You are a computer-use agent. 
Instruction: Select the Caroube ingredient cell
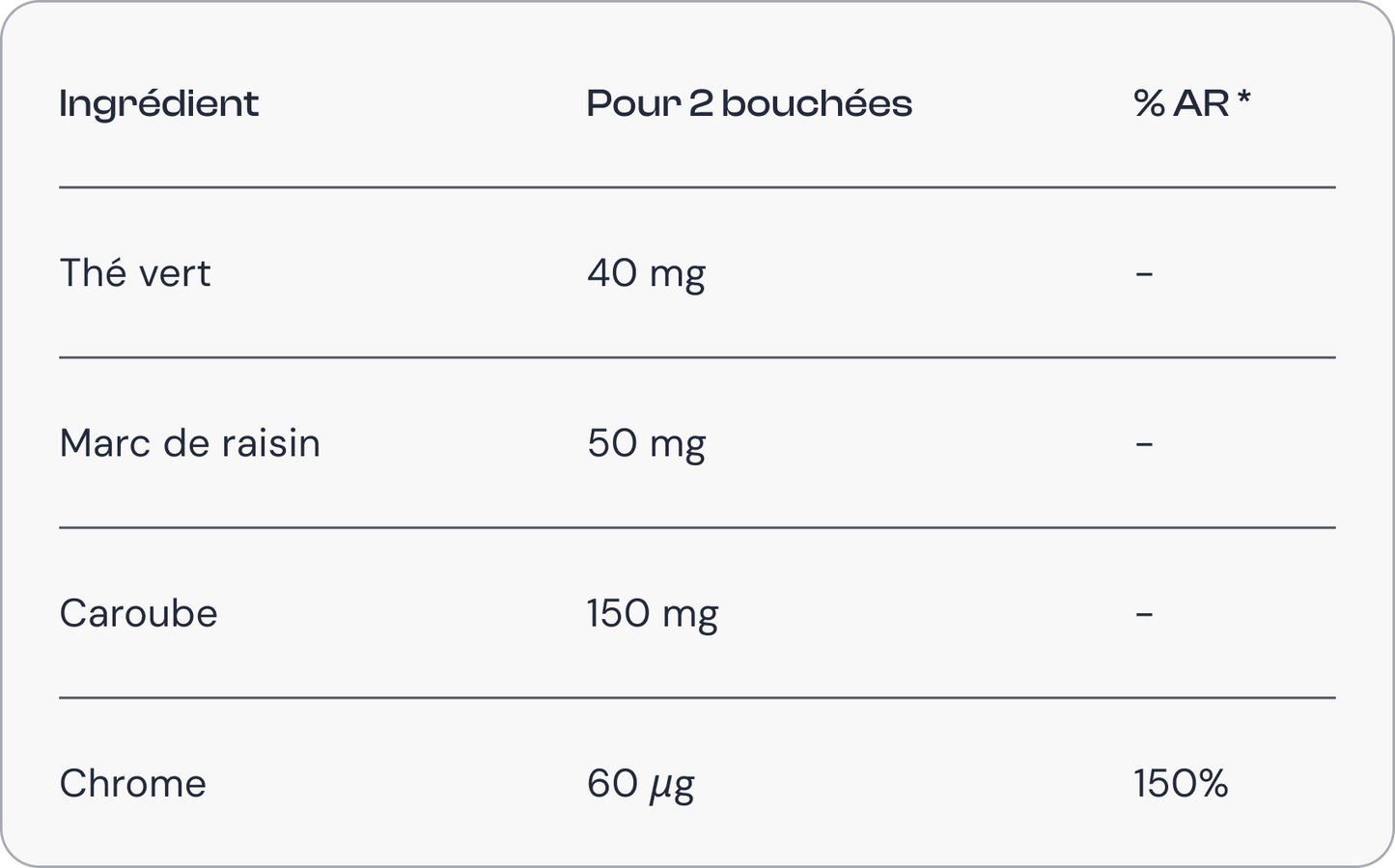pos(139,613)
